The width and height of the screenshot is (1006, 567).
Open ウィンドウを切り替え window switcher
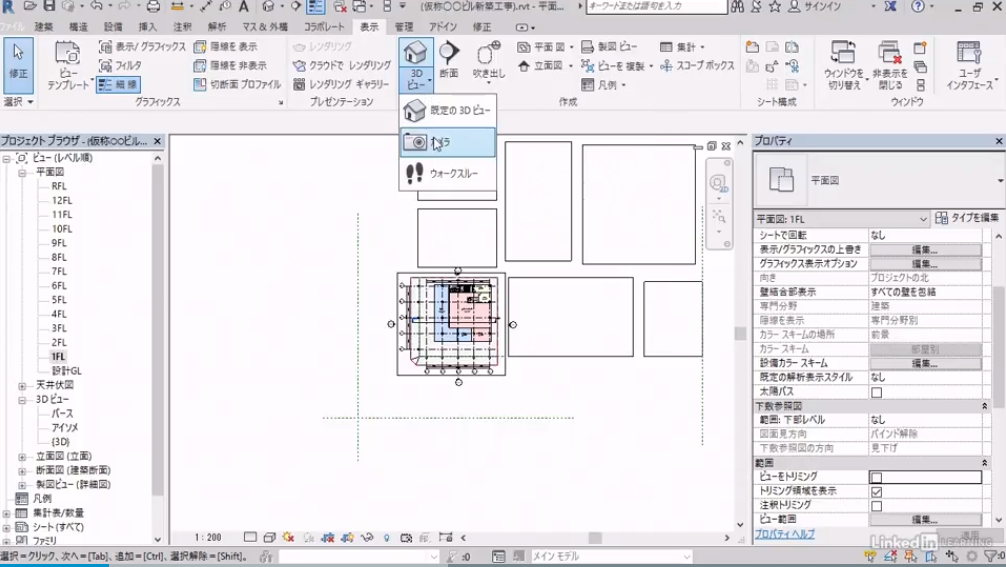(x=842, y=65)
